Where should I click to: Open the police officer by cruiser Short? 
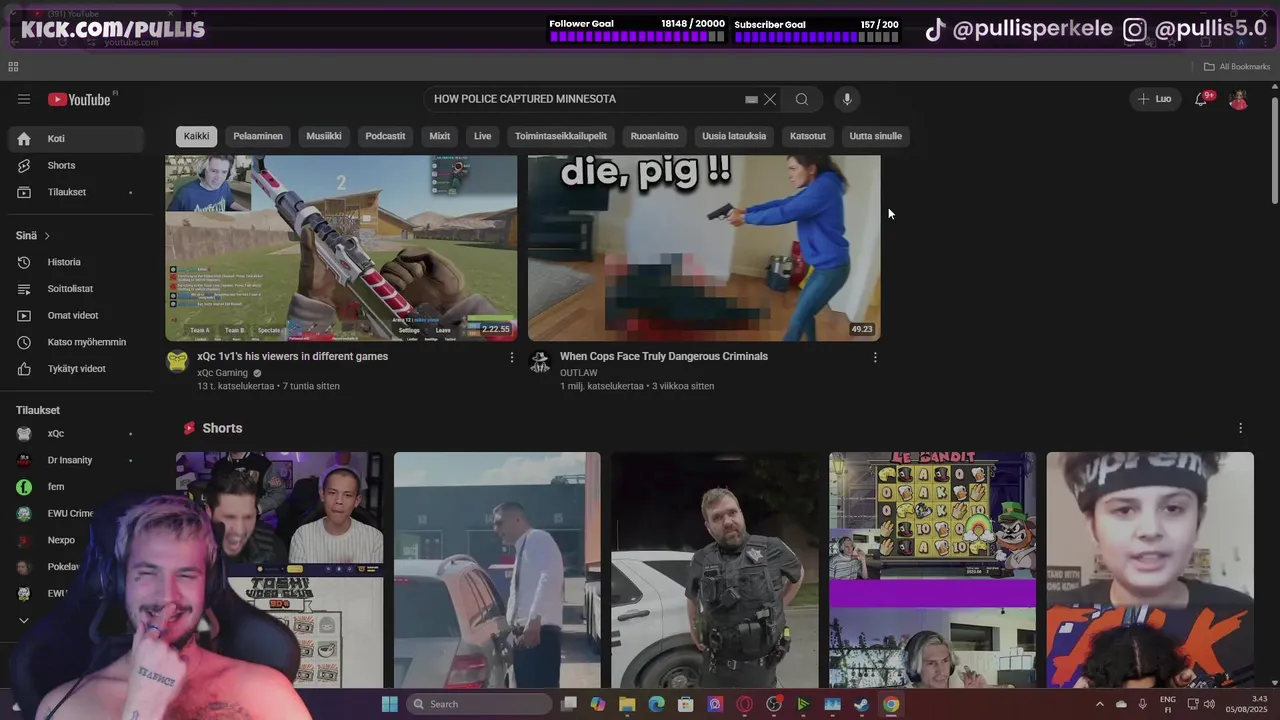(x=715, y=570)
